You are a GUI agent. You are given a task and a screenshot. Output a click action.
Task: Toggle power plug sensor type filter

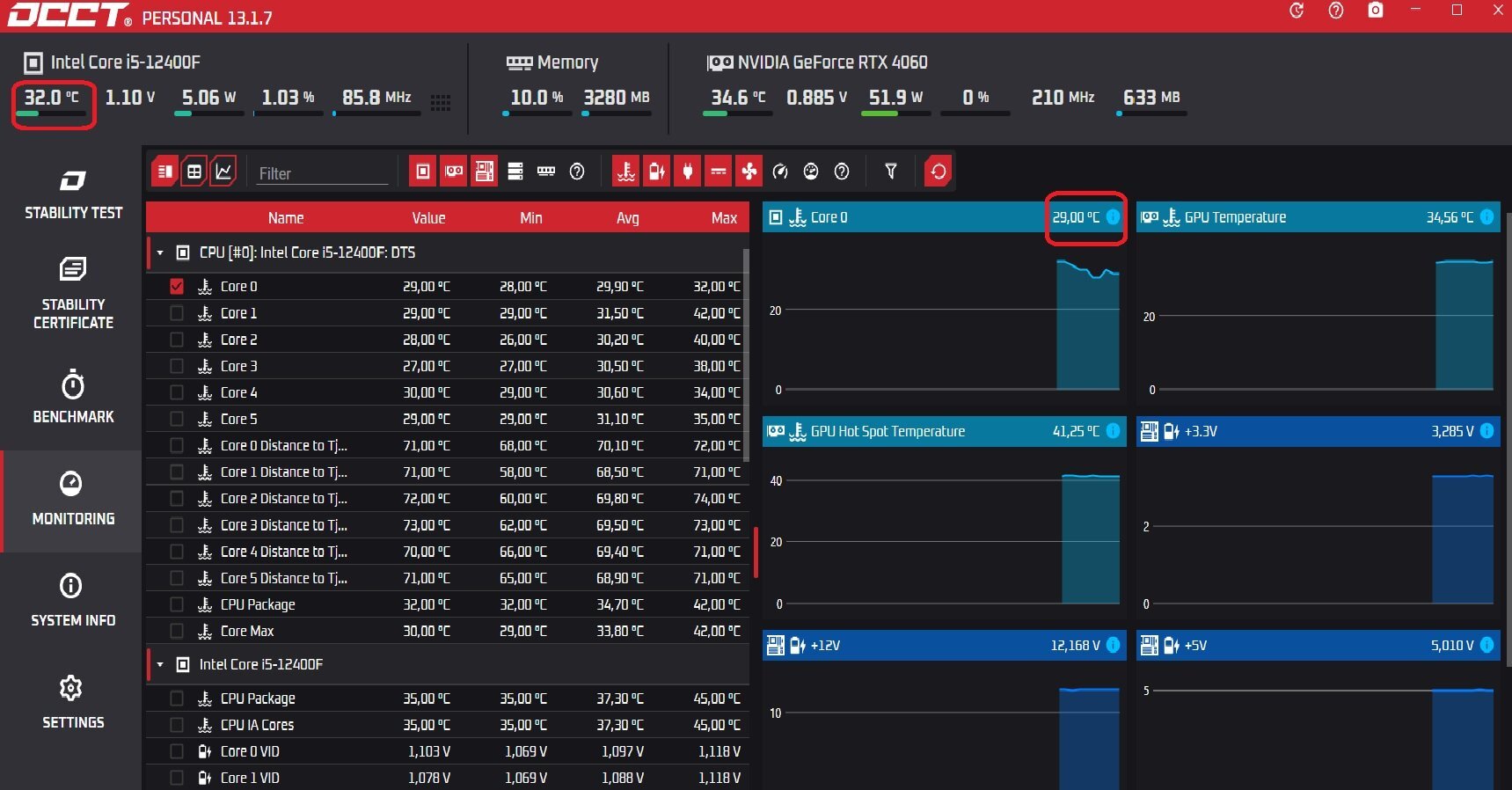click(687, 172)
